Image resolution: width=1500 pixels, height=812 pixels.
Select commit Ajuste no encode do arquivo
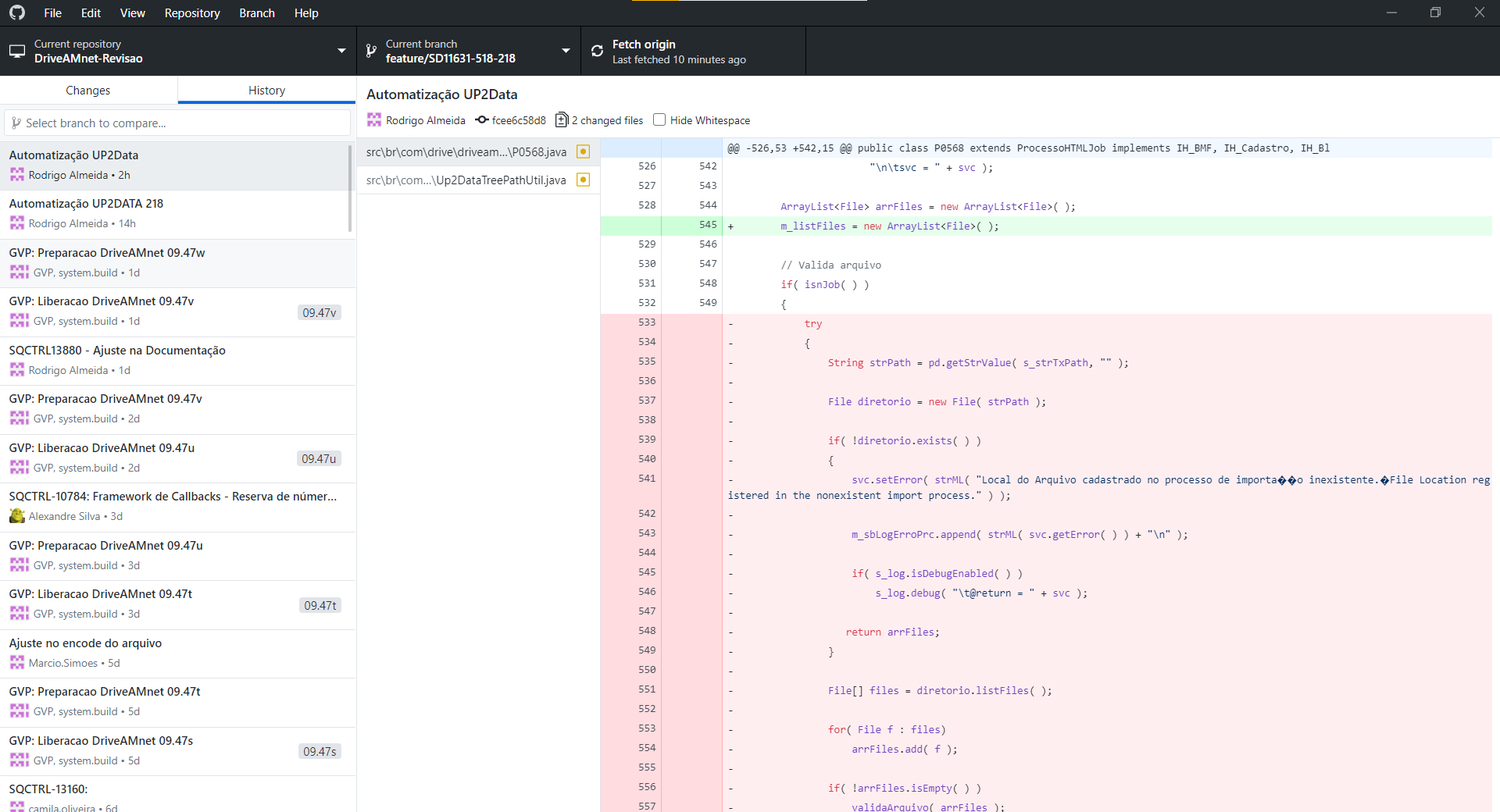[x=177, y=654]
